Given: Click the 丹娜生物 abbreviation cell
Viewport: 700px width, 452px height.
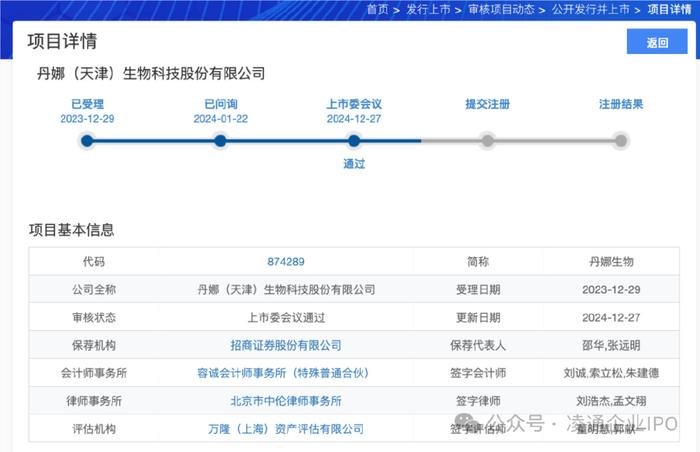Looking at the screenshot, I should pyautogui.click(x=611, y=262).
